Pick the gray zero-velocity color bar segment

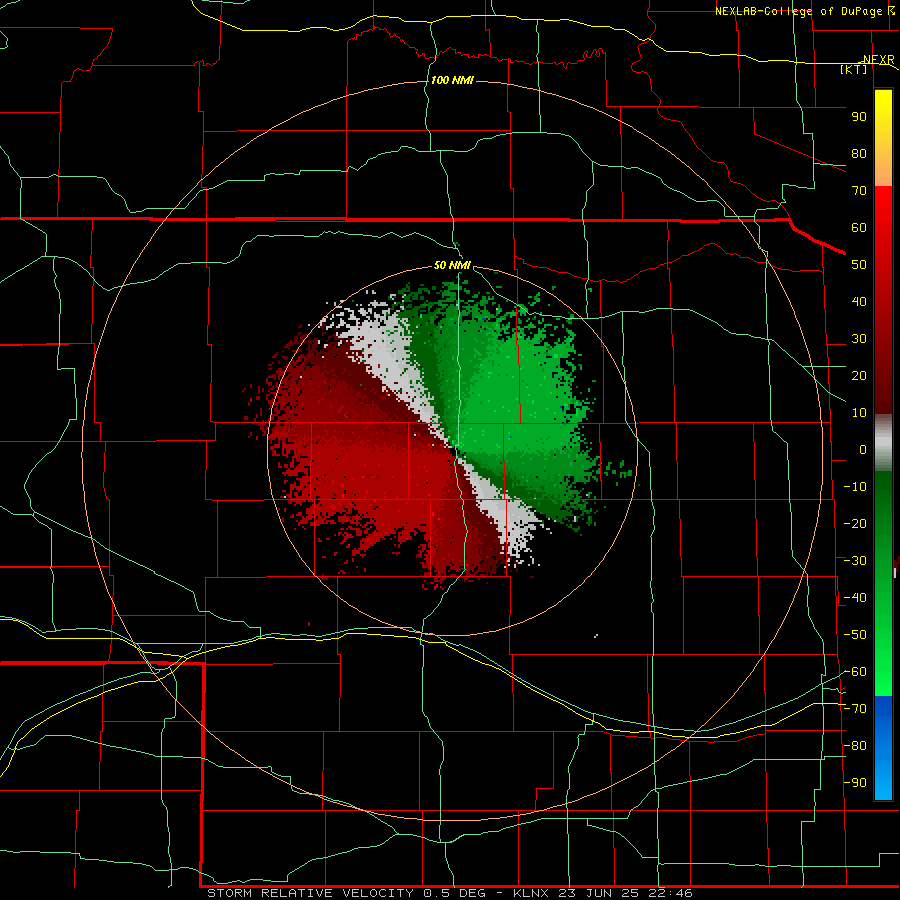point(883,443)
